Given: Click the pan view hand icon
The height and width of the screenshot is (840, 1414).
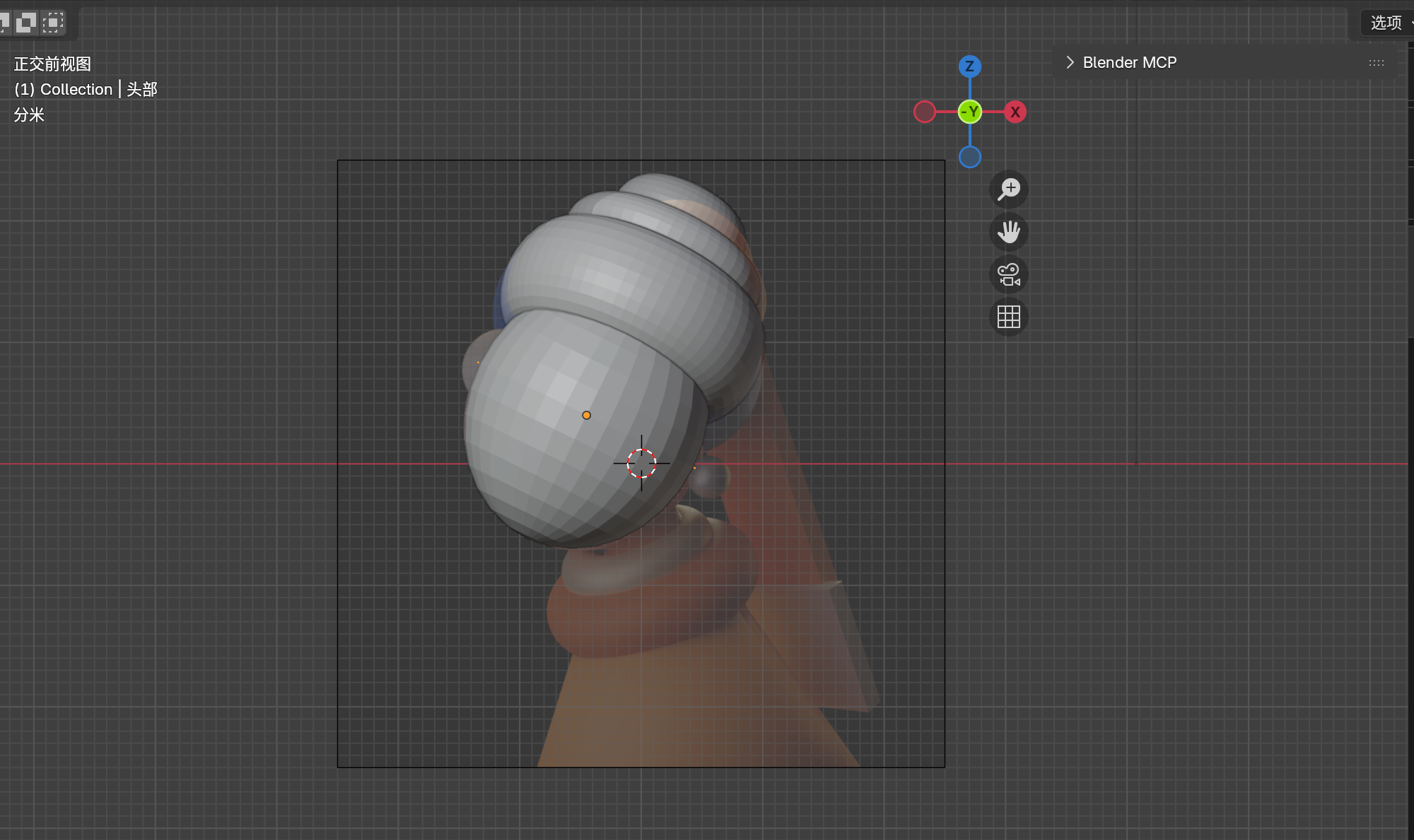Looking at the screenshot, I should coord(1008,232).
